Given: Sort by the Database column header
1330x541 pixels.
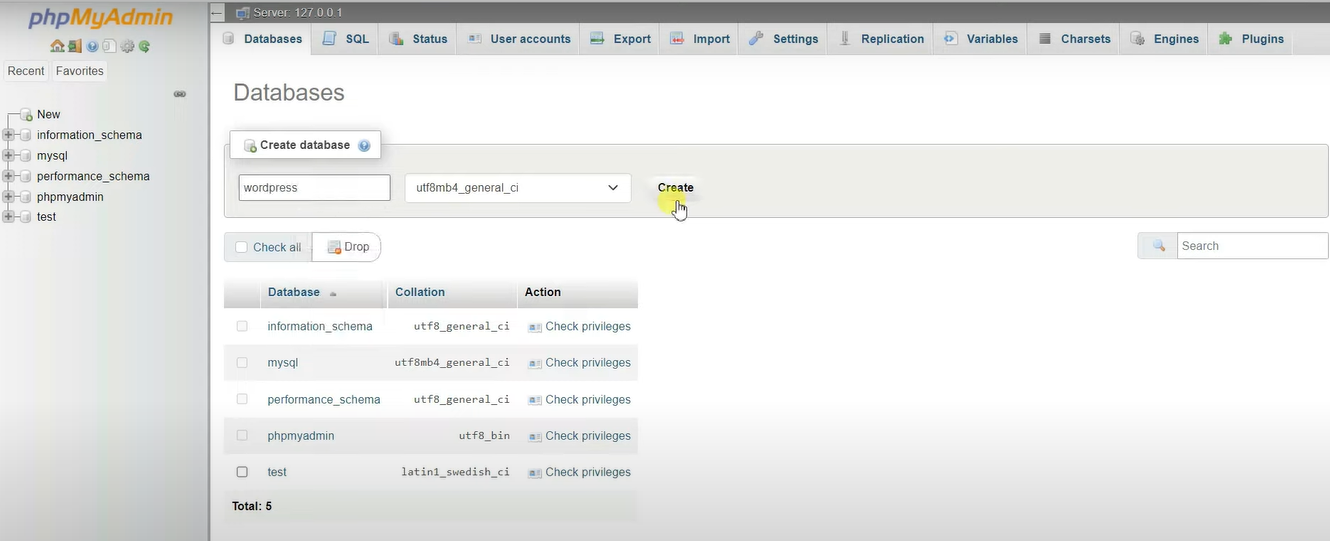Looking at the screenshot, I should [x=294, y=292].
